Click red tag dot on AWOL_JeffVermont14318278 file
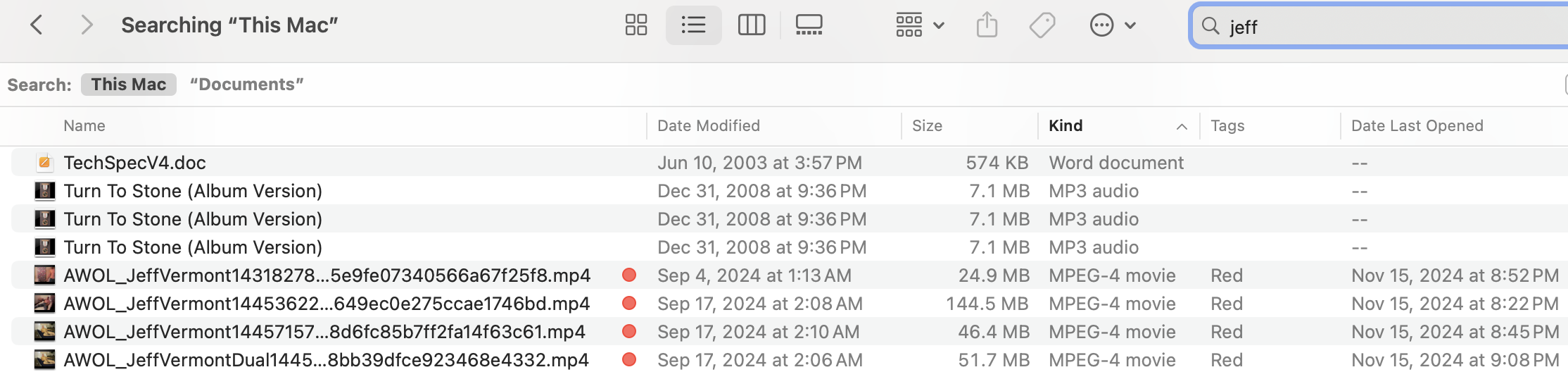 (x=629, y=275)
